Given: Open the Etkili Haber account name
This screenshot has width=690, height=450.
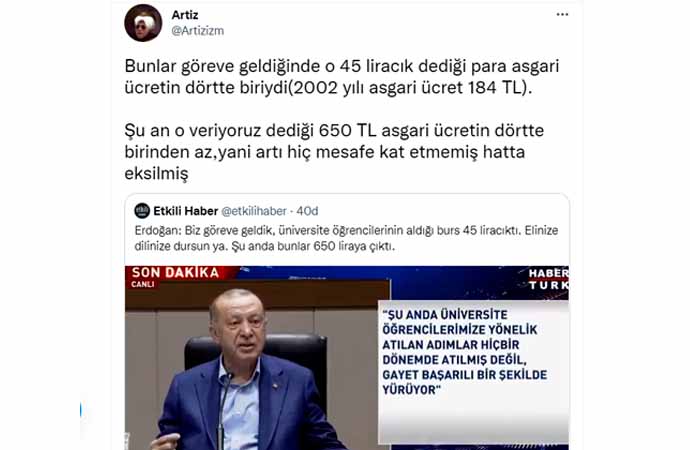Looking at the screenshot, I should pos(186,211).
